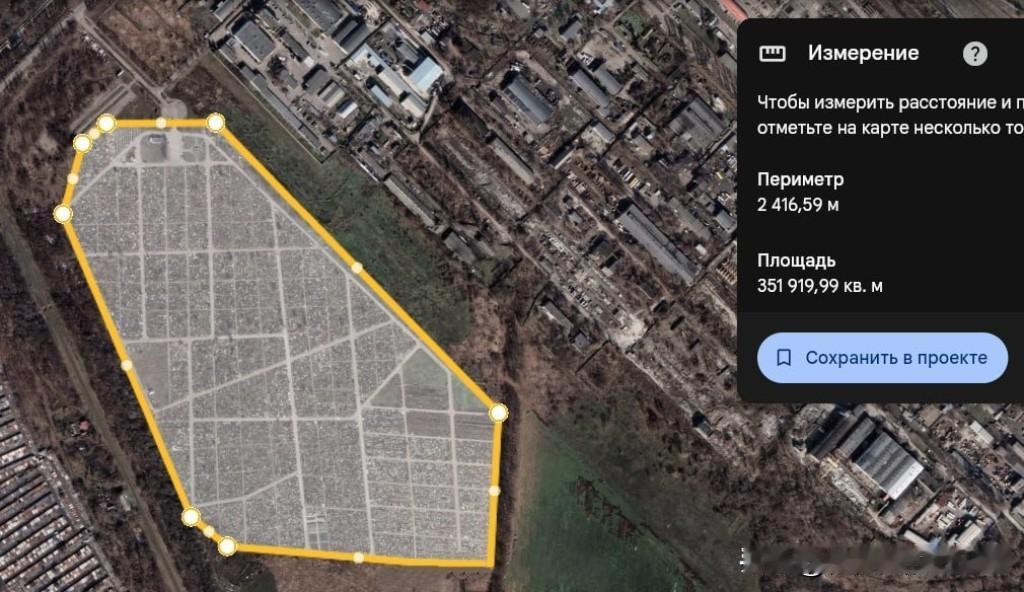Click the vertex at the lower end of the long southwest edge
Screen dimensions: 1024x592
coord(190,517)
